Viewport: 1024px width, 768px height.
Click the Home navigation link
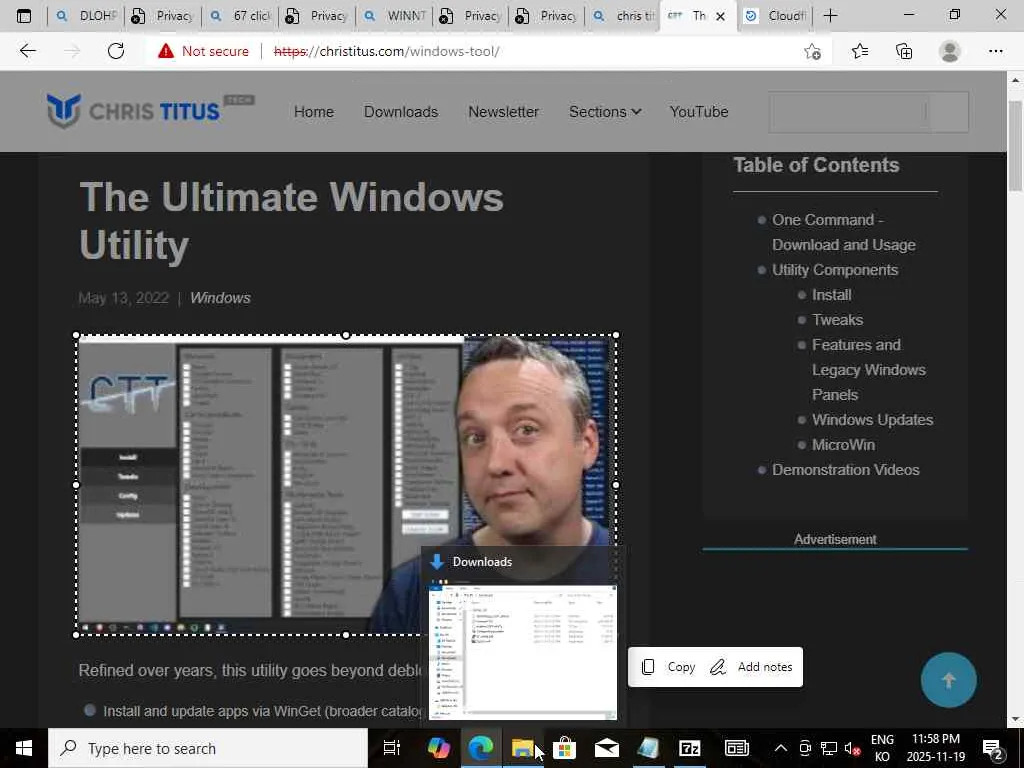point(313,112)
